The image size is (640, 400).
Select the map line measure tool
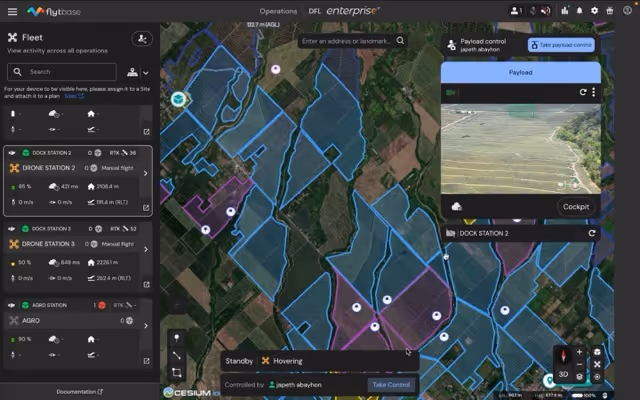[x=177, y=355]
